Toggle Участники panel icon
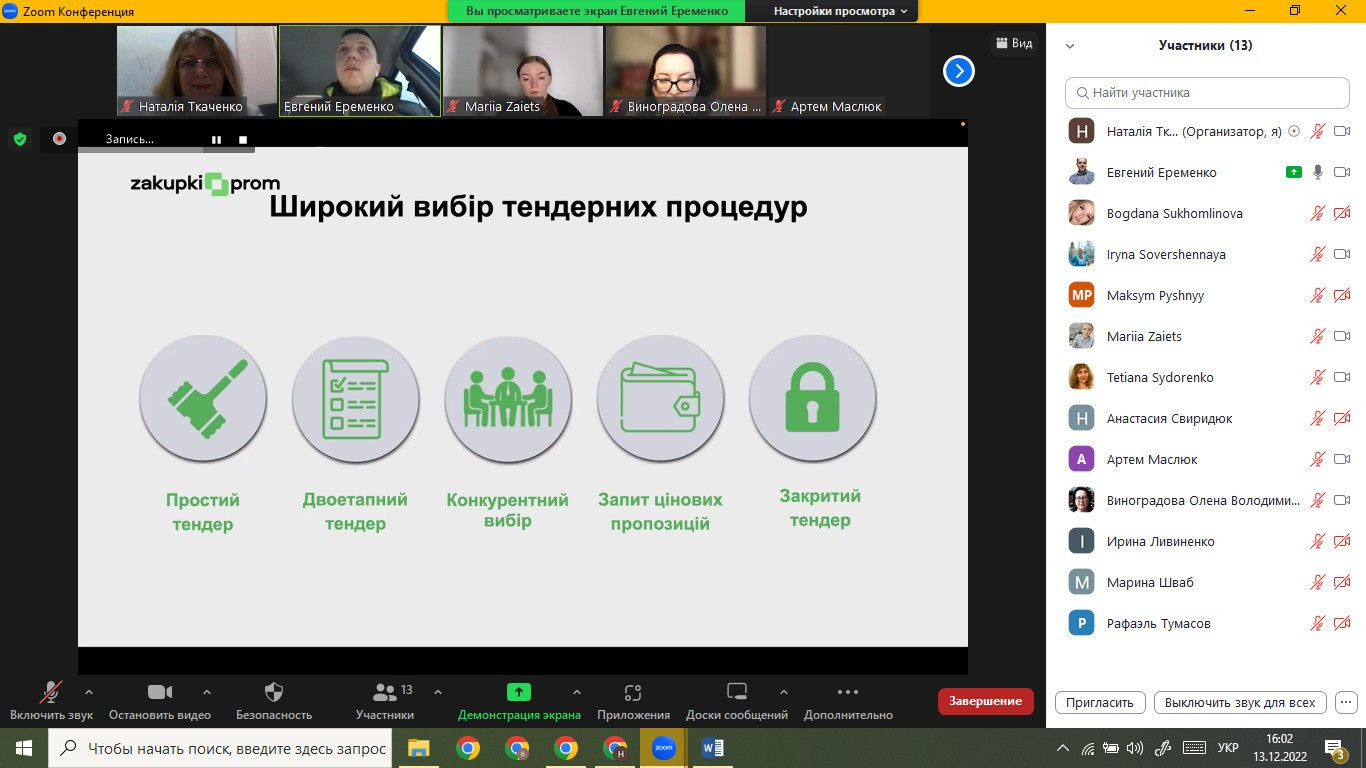 (x=384, y=692)
